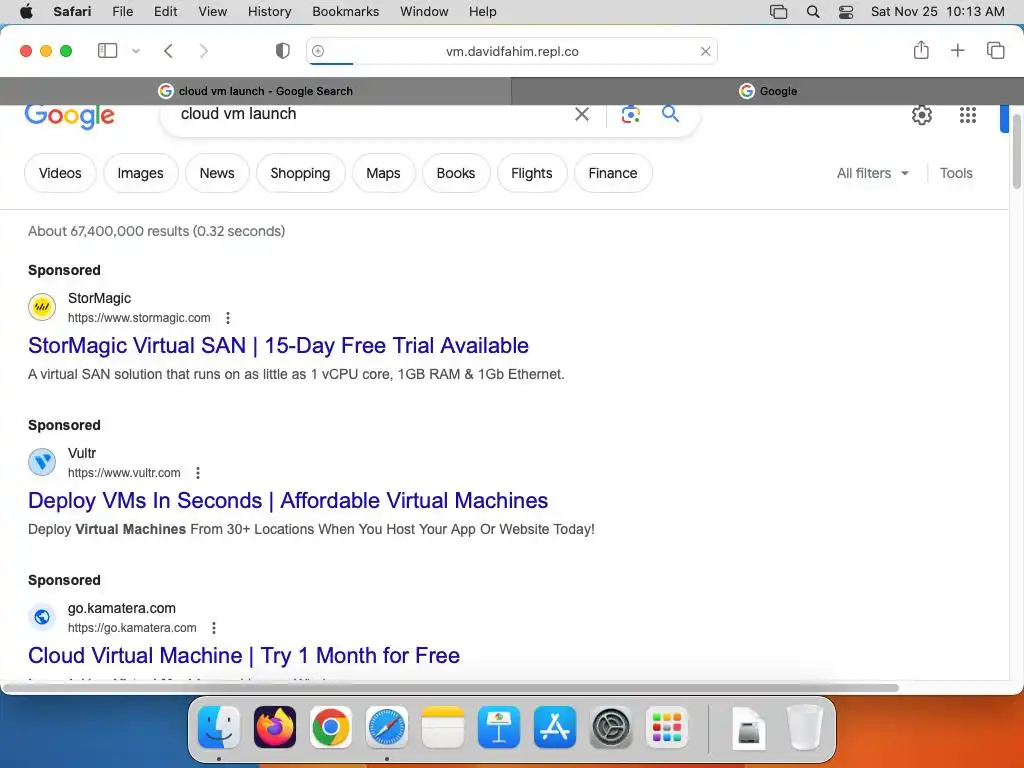Click the address bar showing vm.davidfahim.repl.co

512,52
